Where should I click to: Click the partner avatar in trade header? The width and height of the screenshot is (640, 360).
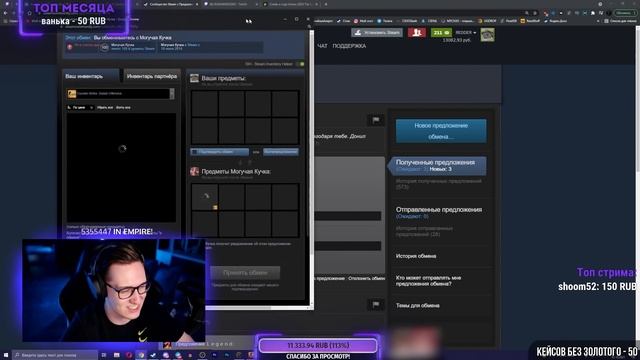pyautogui.click(x=105, y=47)
